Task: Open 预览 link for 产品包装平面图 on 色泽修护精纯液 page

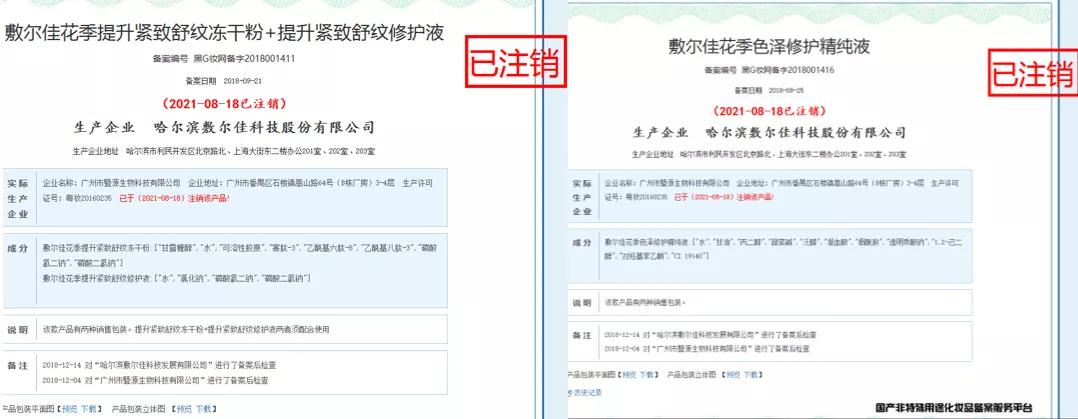Action: [629, 375]
